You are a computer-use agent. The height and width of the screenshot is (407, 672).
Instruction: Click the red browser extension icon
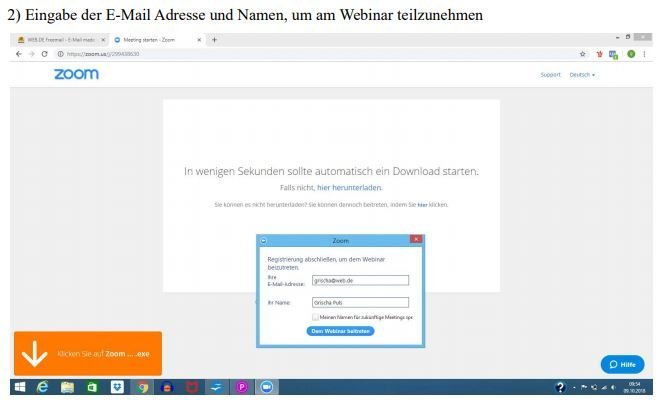(600, 54)
